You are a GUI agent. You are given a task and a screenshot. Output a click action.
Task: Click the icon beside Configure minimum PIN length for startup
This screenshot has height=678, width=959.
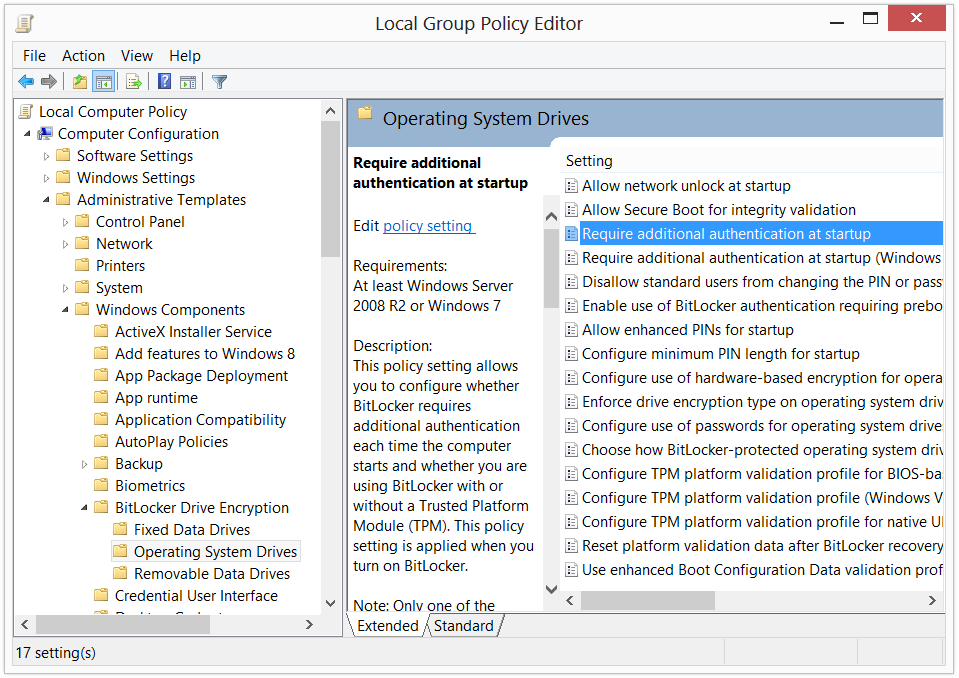(571, 354)
